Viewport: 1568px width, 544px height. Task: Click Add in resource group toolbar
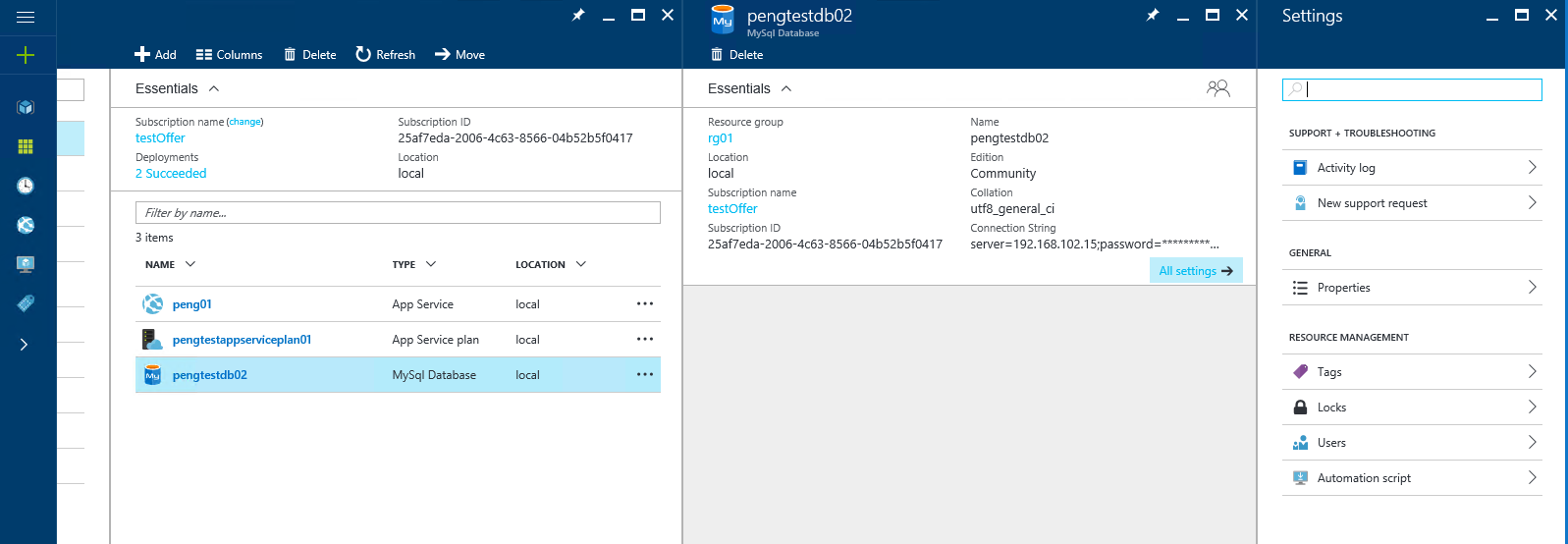point(155,55)
